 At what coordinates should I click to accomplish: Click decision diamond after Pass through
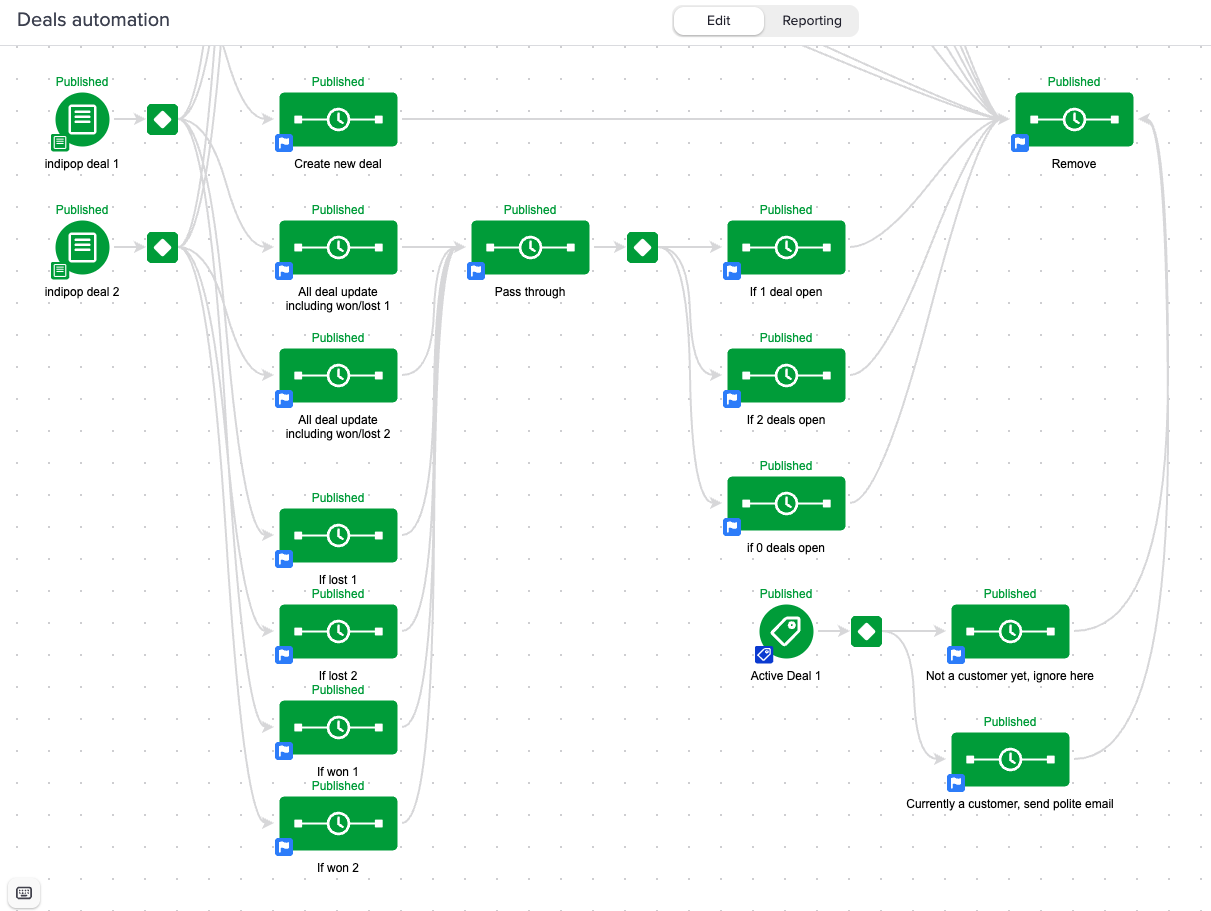pos(642,248)
